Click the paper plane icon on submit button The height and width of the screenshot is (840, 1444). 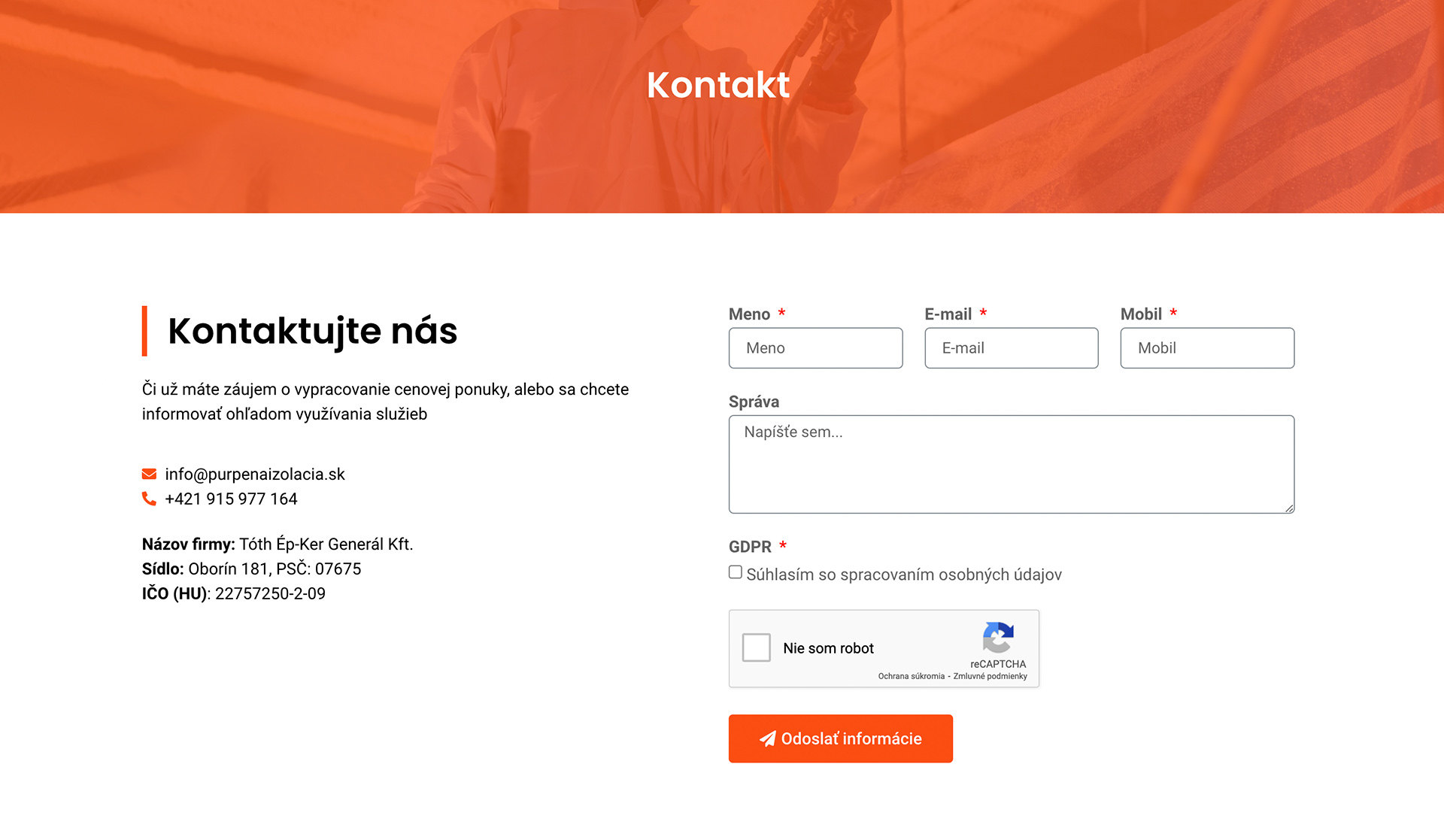tap(767, 738)
